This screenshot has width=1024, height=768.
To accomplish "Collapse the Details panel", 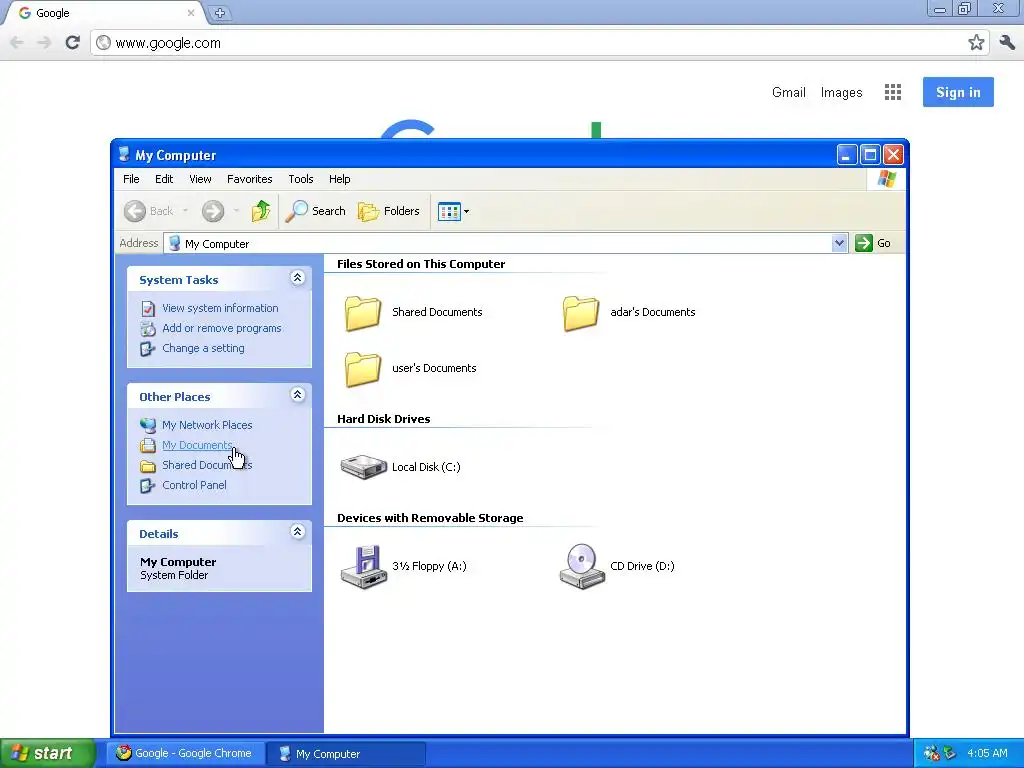I will tap(297, 532).
